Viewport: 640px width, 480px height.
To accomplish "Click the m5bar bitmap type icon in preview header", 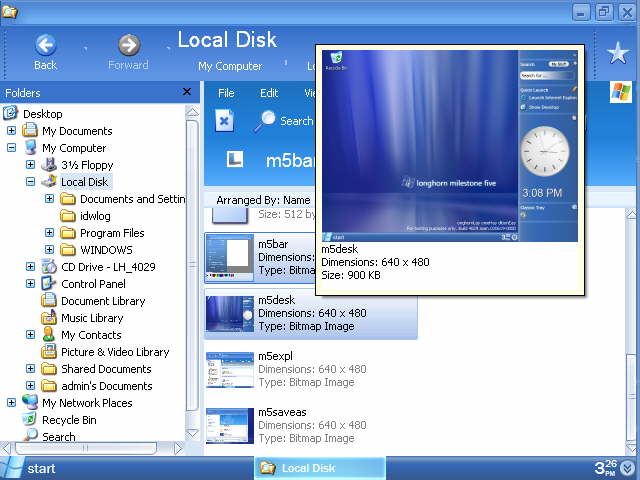I will [235, 160].
